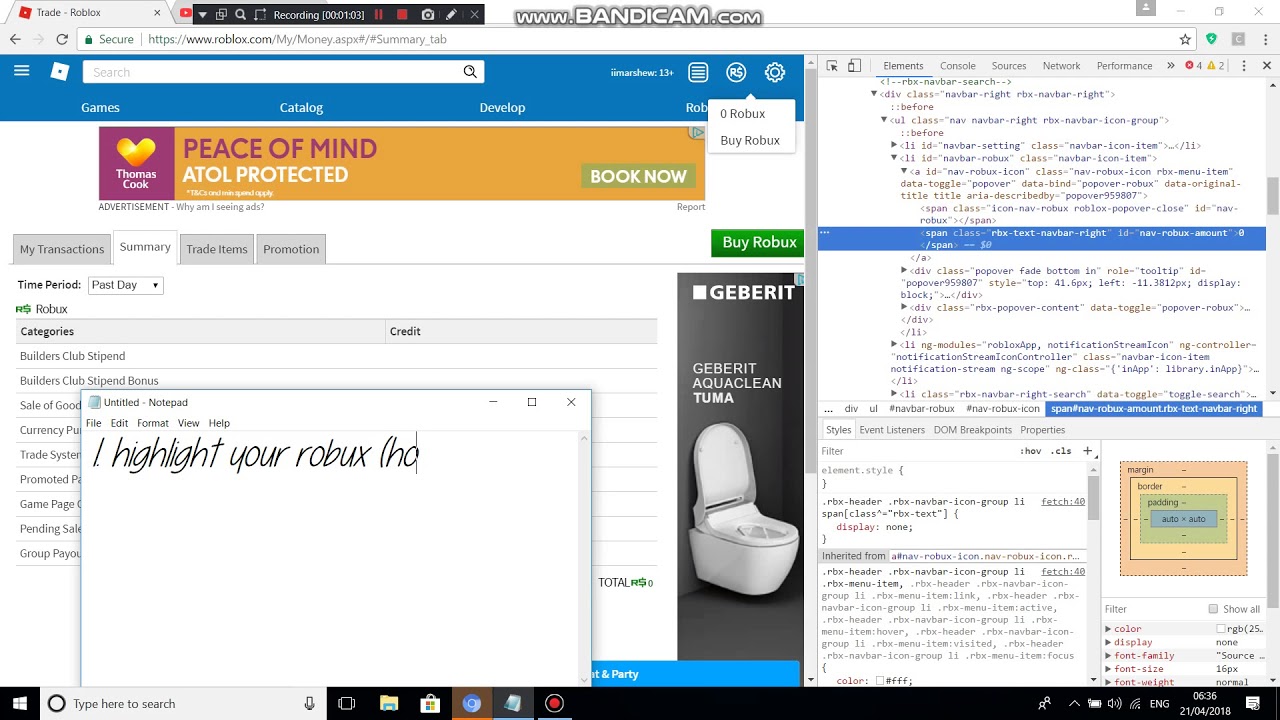Open the Trade Items tab
1280x720 pixels.
point(216,249)
